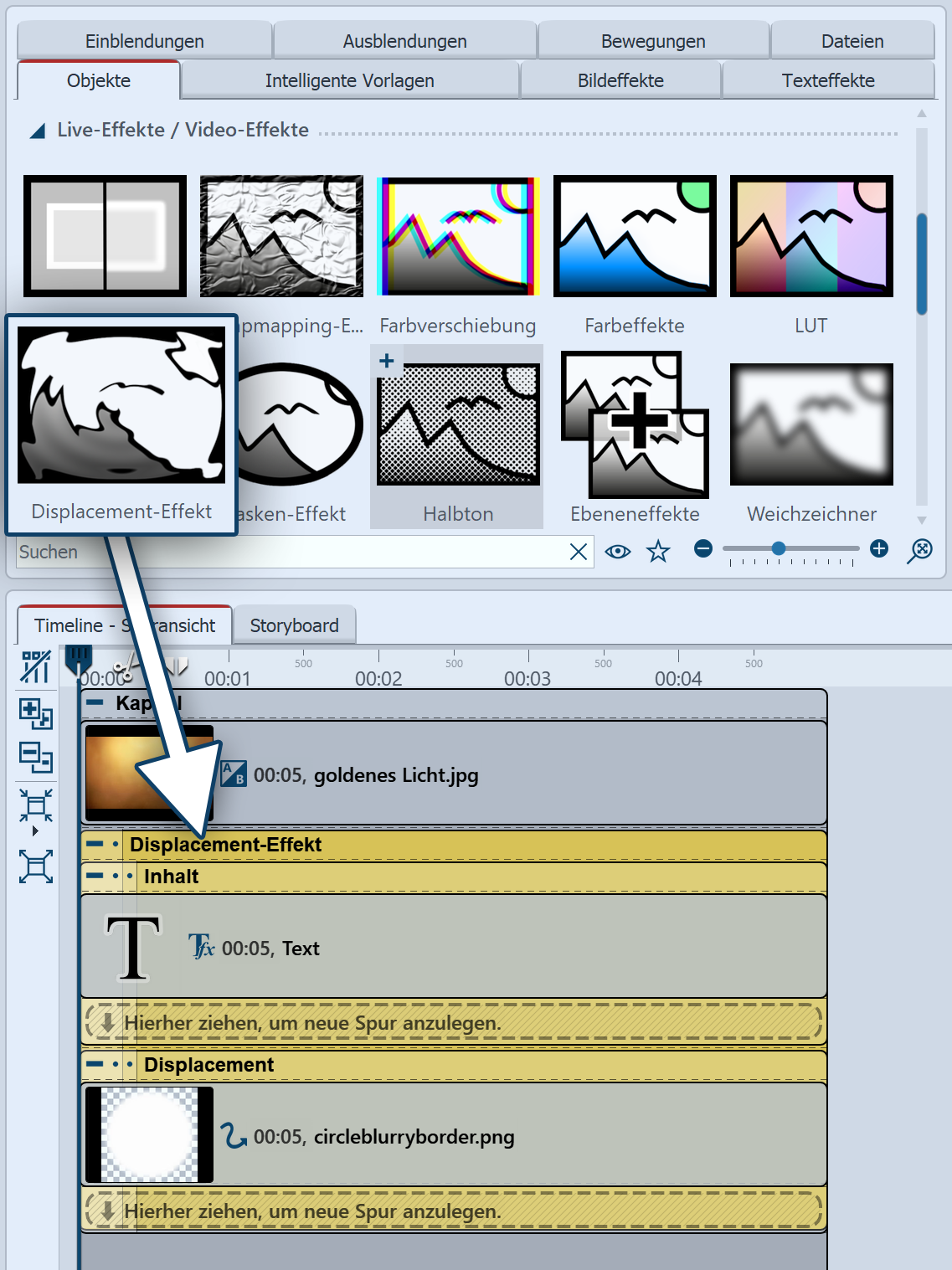Pick the Ebeneneffekte effect icon

pos(635,425)
